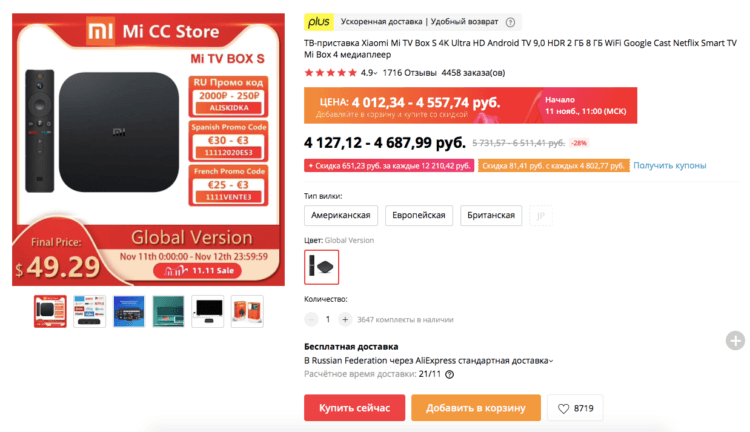750x432 pixels.
Task: Click the help icon next to Удобный возврат
Action: pos(510,22)
